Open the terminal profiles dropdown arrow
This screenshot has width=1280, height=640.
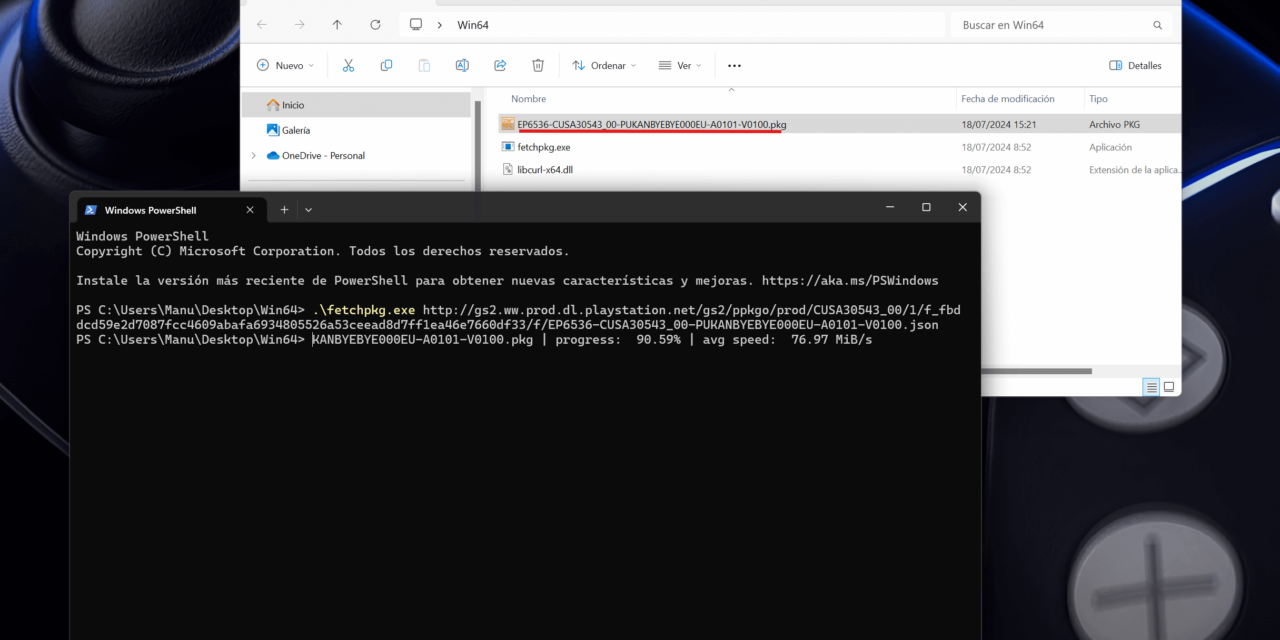[x=308, y=210]
